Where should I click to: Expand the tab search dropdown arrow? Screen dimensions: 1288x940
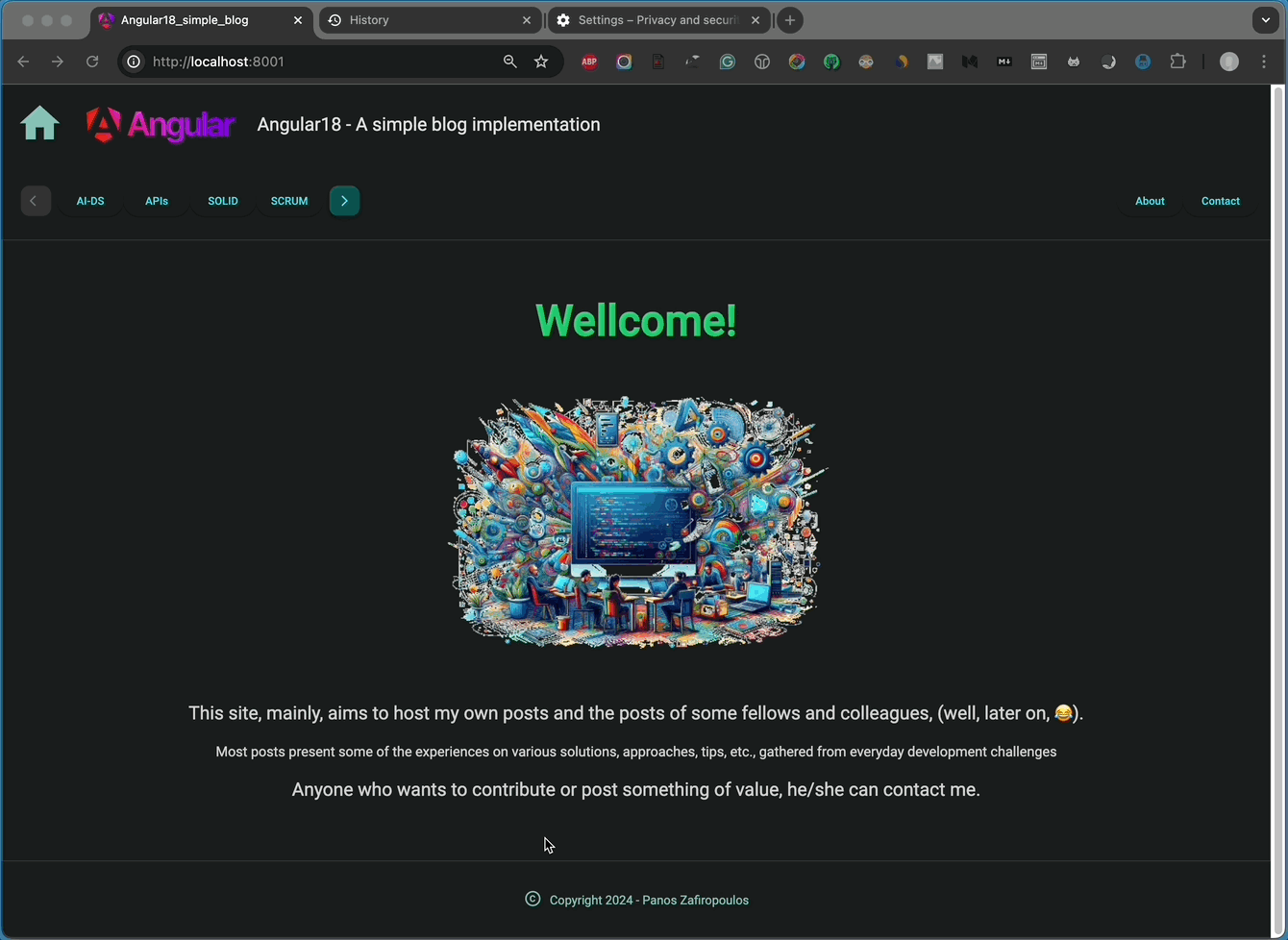pyautogui.click(x=1266, y=20)
